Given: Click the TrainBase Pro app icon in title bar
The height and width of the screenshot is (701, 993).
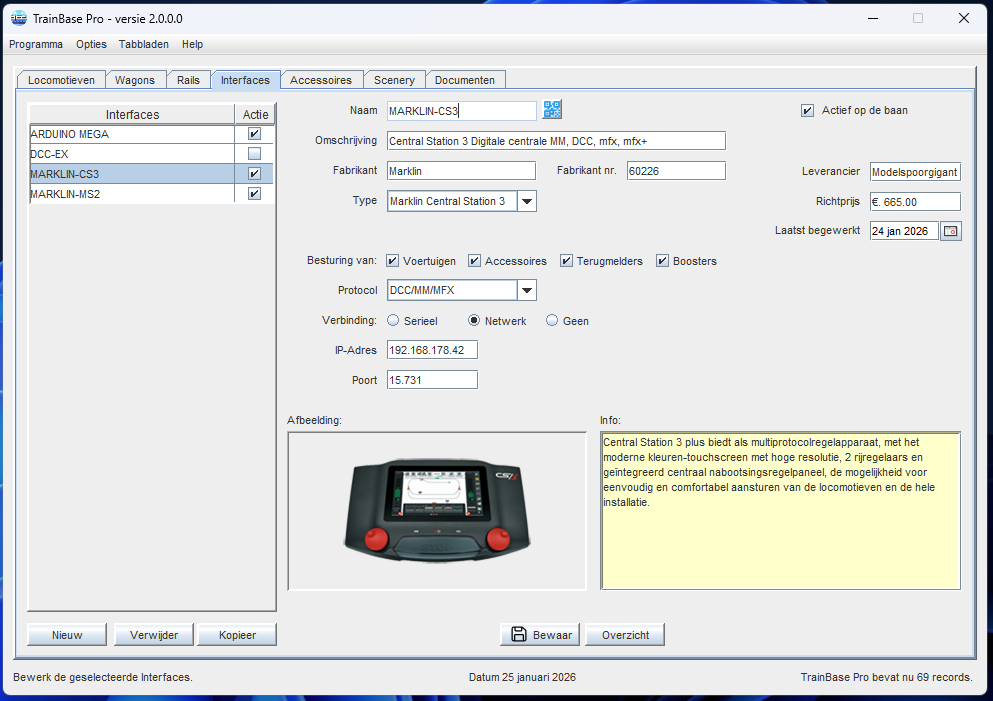Looking at the screenshot, I should click(18, 18).
